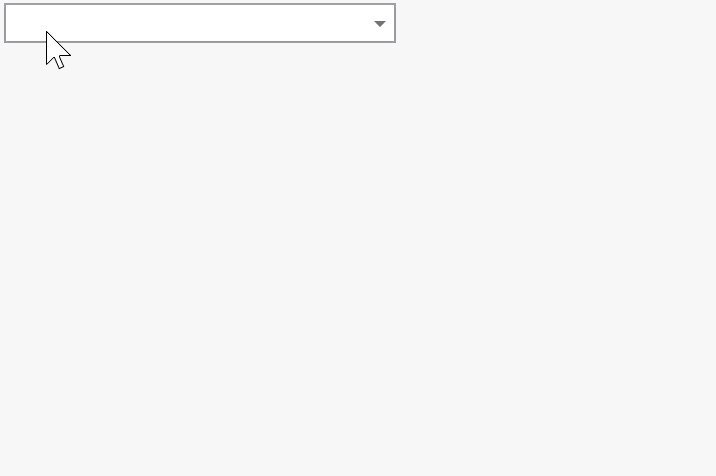Click the dropdown arrow of the empty combo box
The image size is (716, 476).
[379, 24]
